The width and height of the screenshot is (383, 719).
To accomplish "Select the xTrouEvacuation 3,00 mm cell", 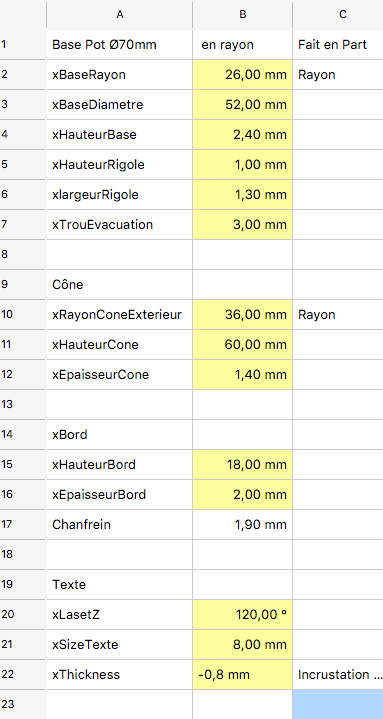I will tap(243, 225).
